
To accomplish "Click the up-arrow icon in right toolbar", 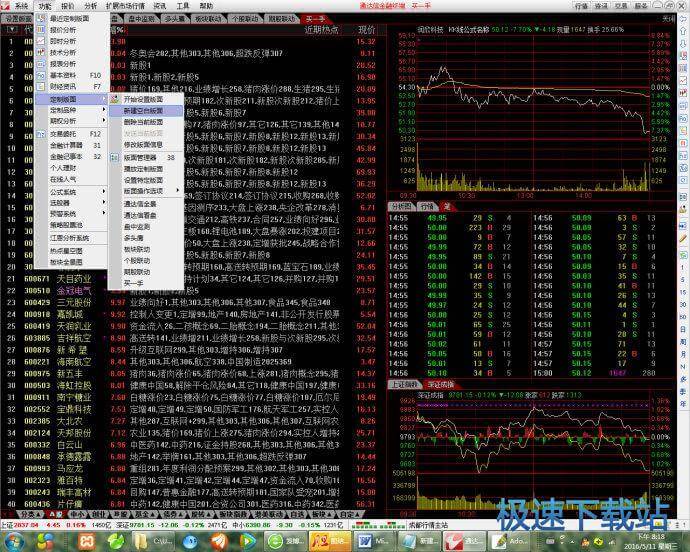I will (683, 31).
